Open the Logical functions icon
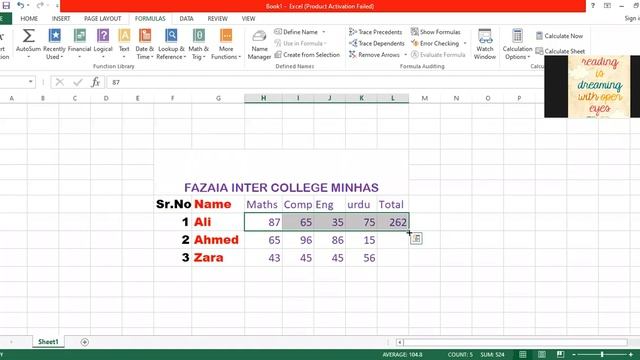The image size is (640, 360). (103, 36)
